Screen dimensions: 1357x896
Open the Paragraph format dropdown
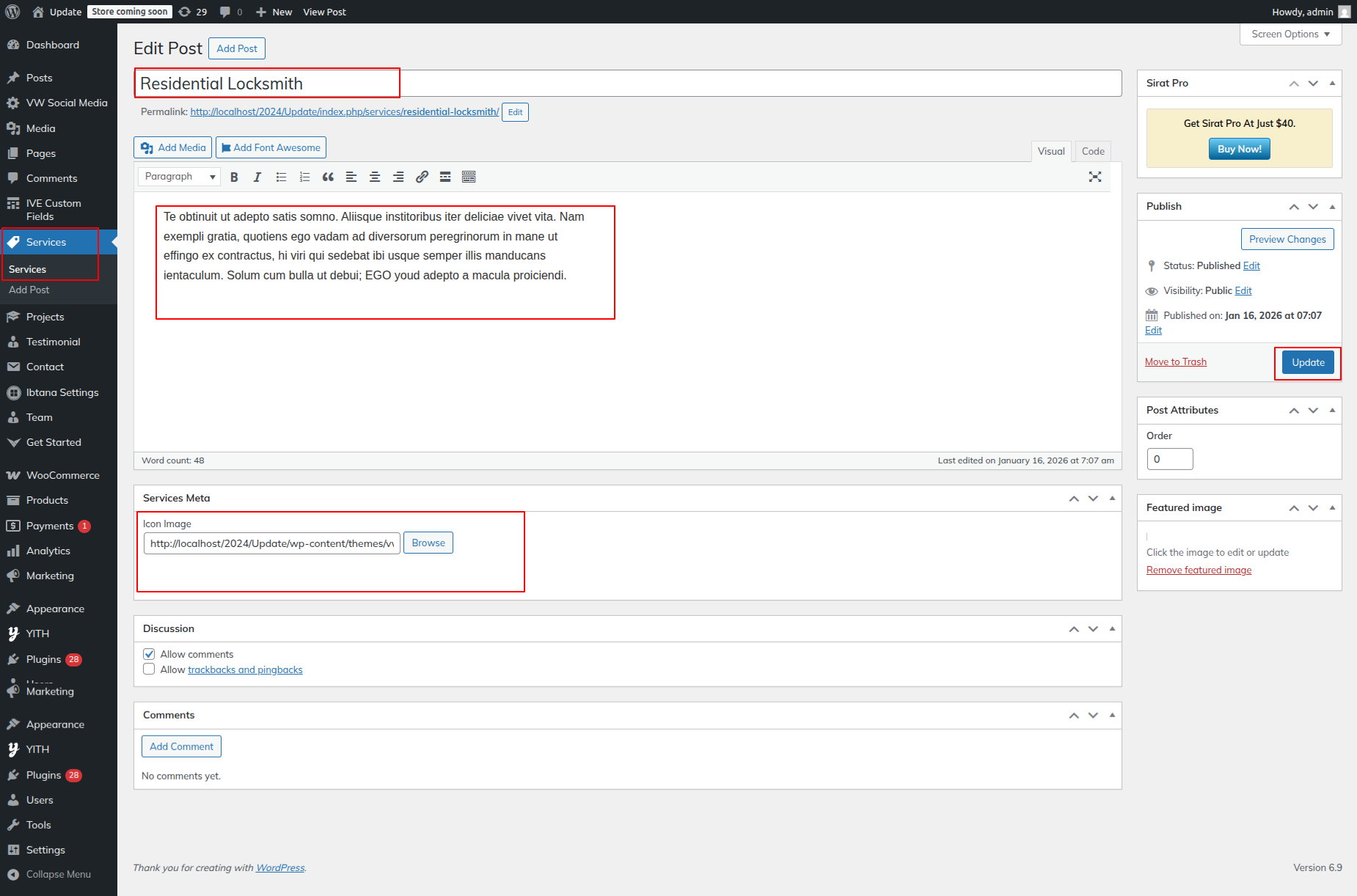point(180,177)
